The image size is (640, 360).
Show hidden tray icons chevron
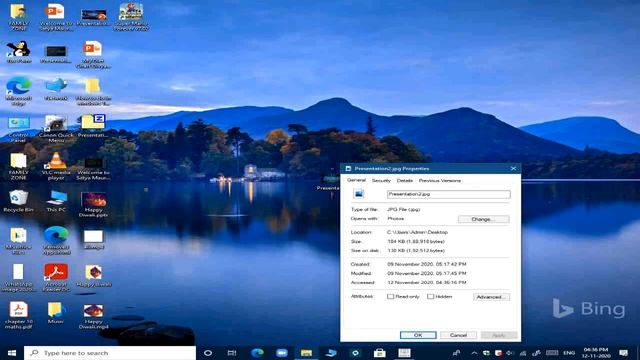click(474, 353)
